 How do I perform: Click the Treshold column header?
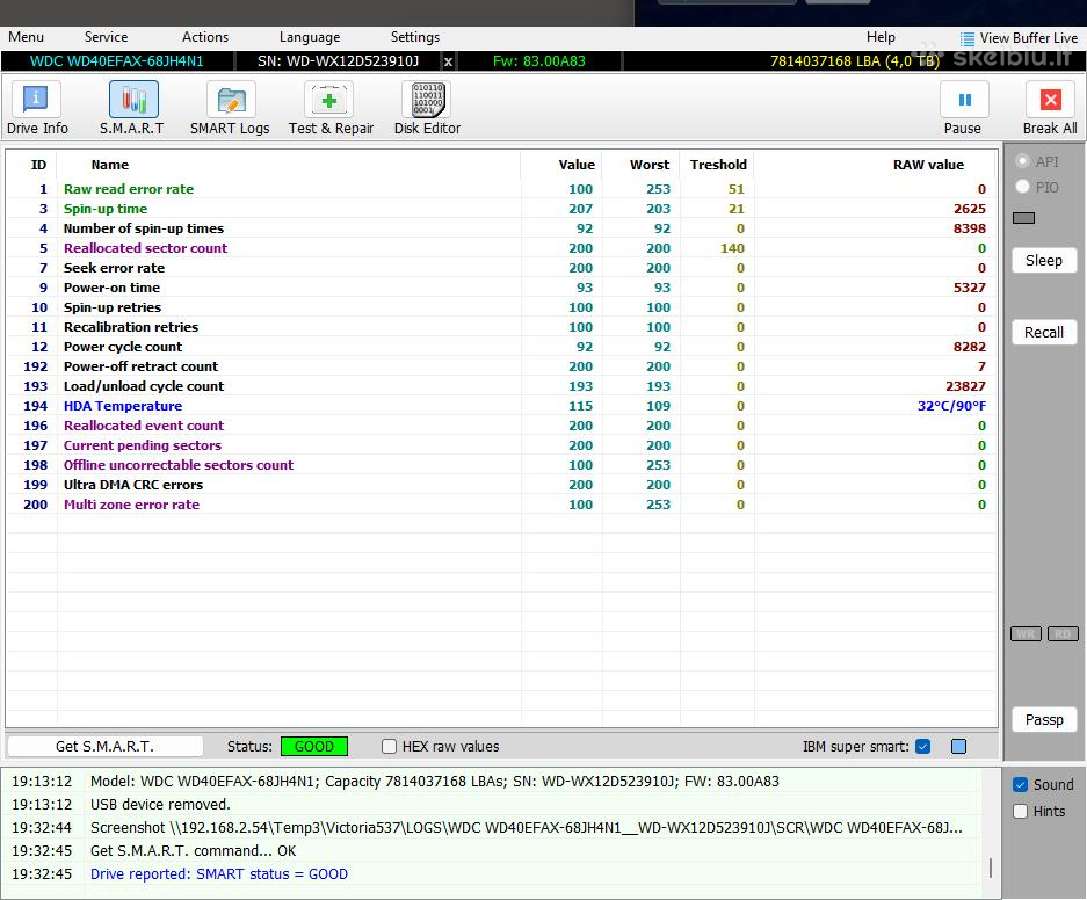coord(718,164)
